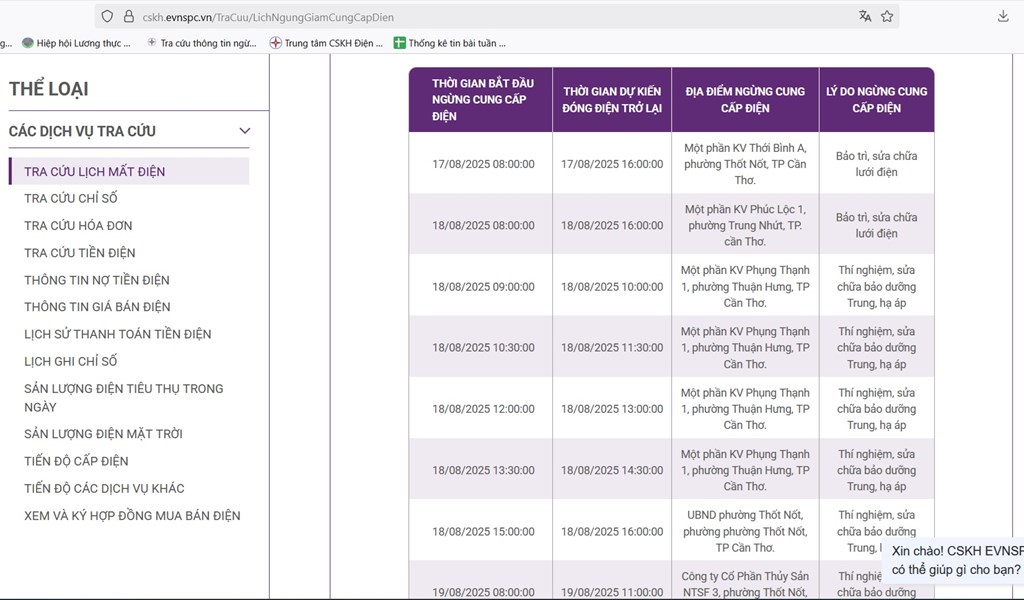The image size is (1024, 600).
Task: Go to Tra cứu hóa đơn
Action: (78, 225)
